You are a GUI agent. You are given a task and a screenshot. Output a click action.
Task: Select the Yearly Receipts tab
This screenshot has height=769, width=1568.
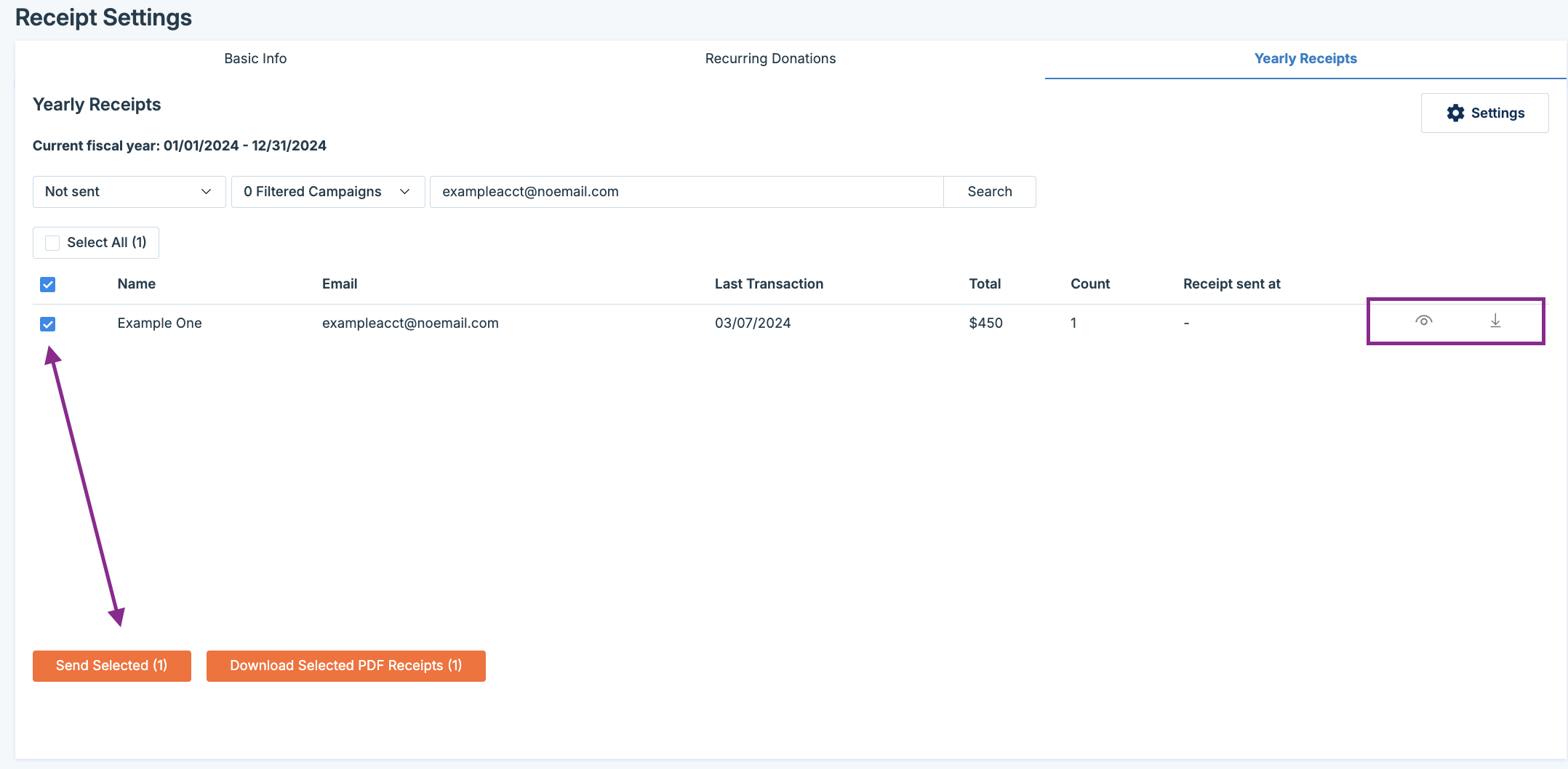1305,59
